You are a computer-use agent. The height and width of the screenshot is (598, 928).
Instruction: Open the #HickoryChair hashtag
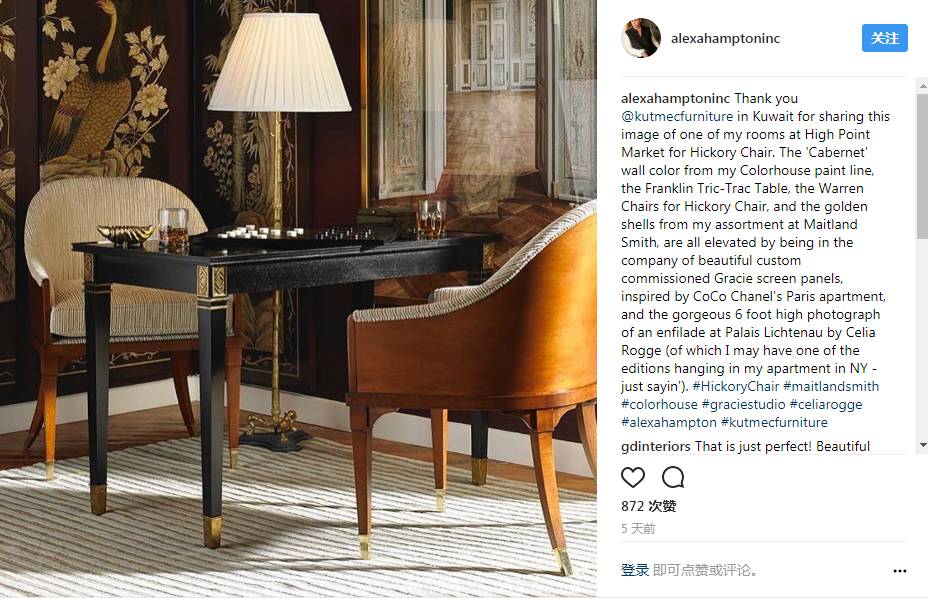pos(736,387)
